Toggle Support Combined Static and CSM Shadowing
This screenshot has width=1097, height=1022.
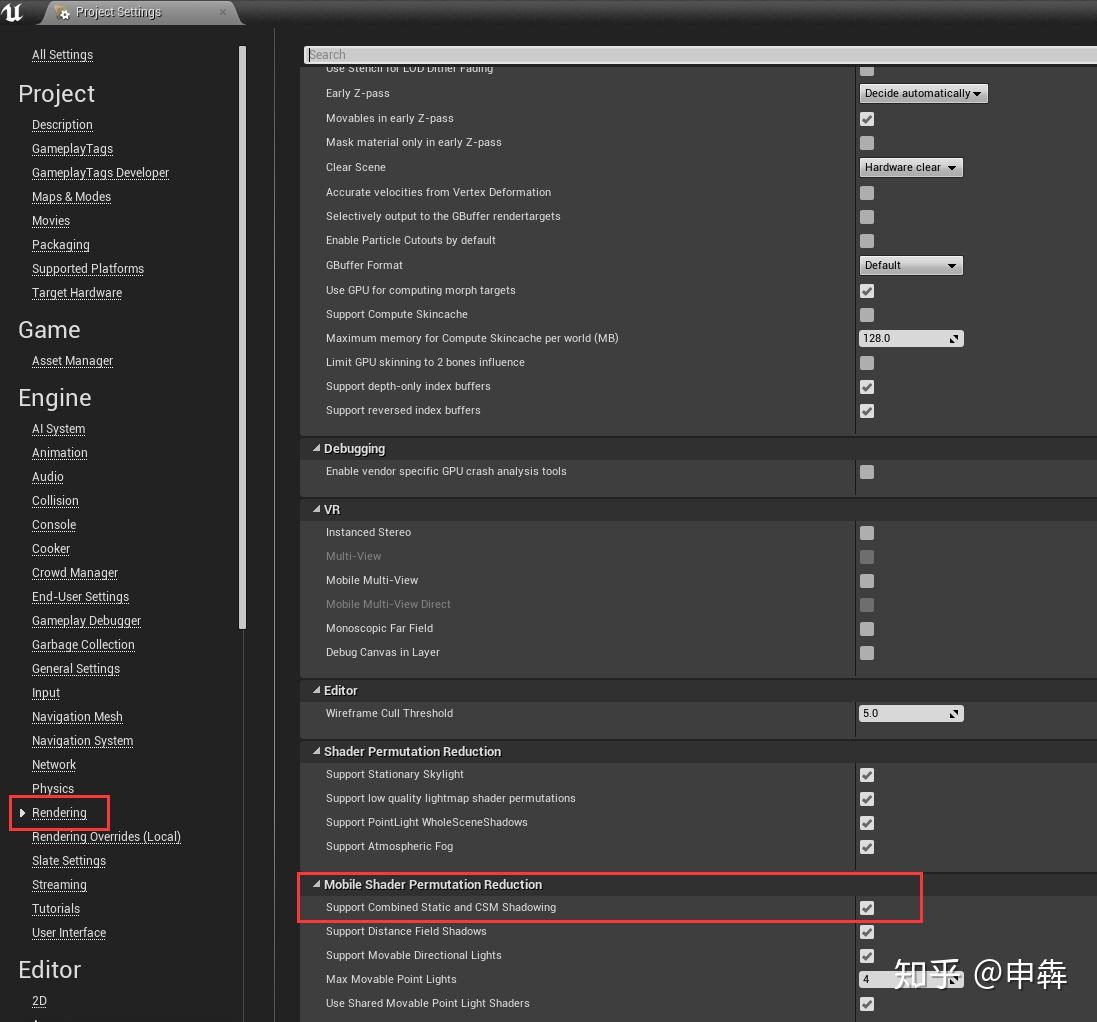[x=866, y=907]
